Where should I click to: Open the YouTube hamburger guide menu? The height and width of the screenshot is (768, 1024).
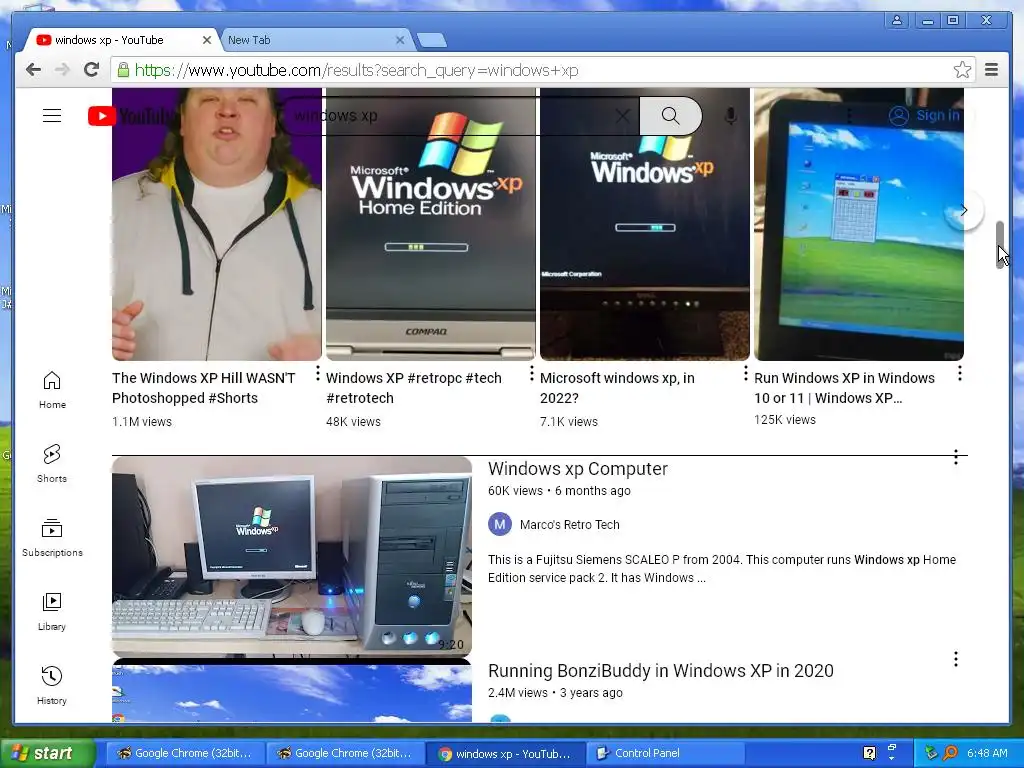[52, 116]
